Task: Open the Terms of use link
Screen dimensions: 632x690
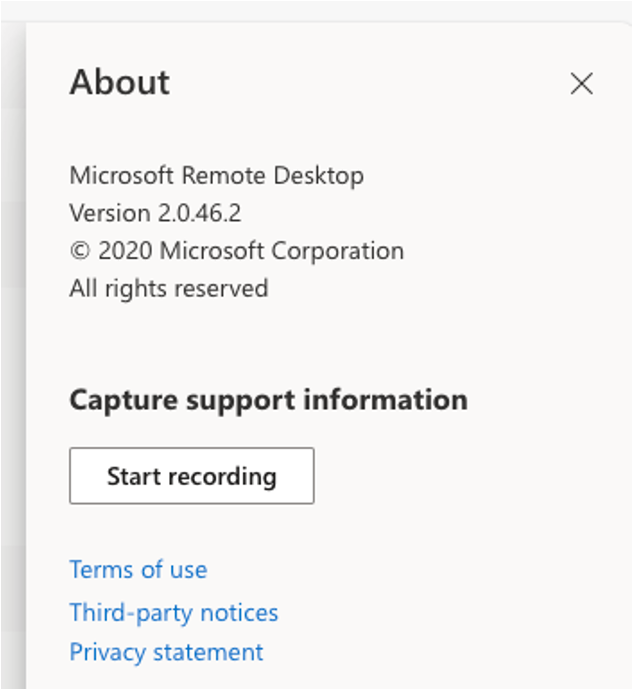Action: coord(138,569)
